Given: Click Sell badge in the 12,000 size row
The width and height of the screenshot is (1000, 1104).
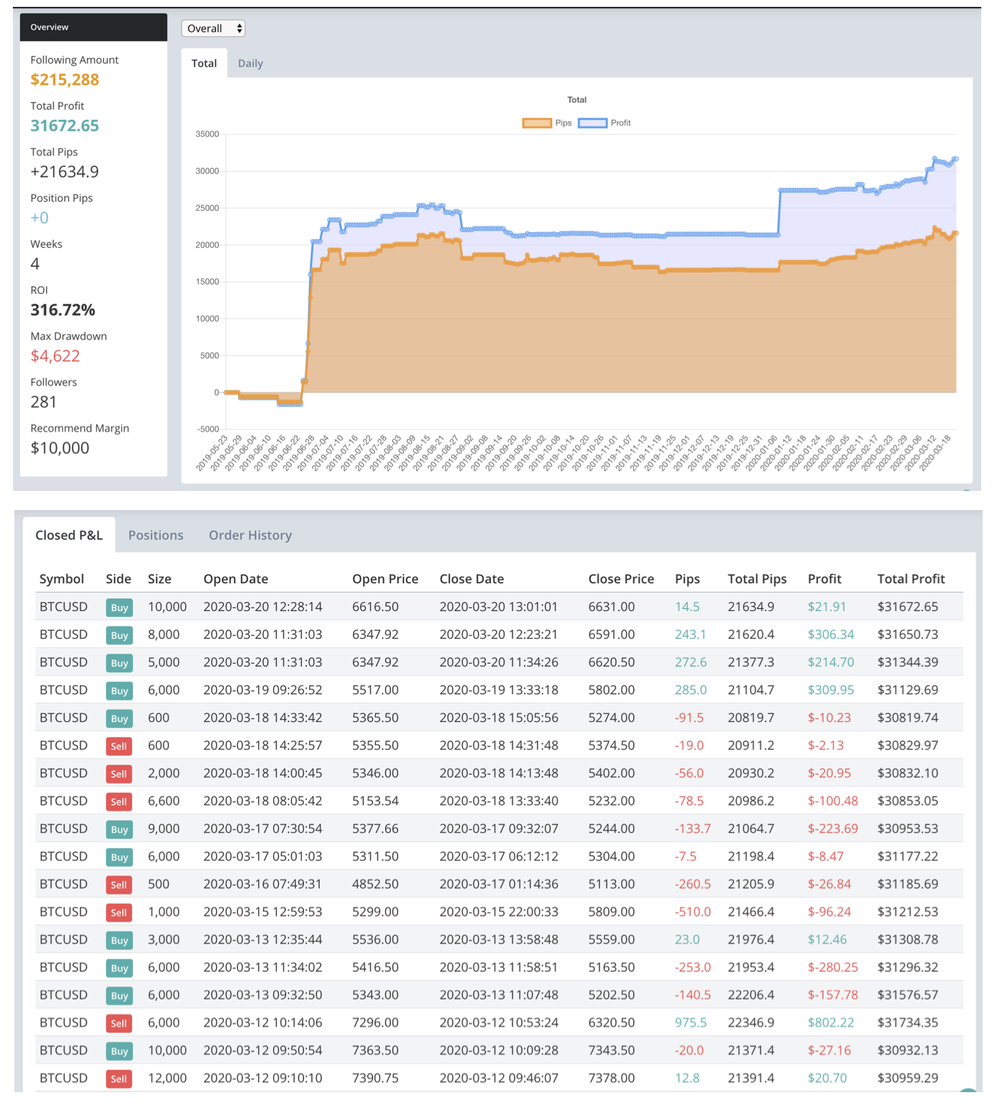Looking at the screenshot, I should (119, 1079).
